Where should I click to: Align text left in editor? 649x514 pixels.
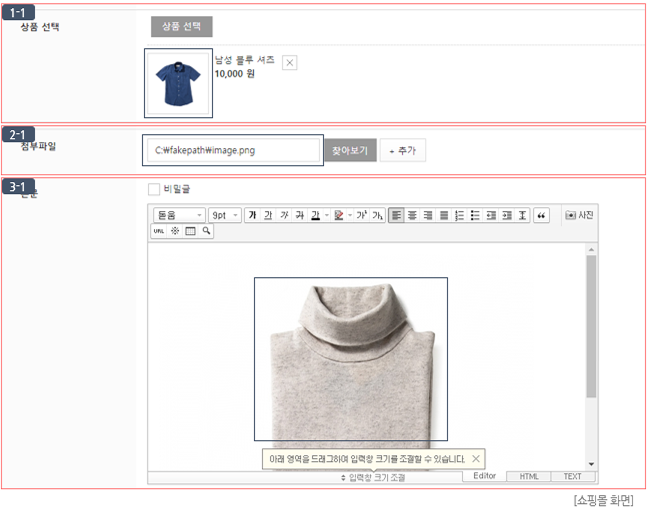pos(396,215)
